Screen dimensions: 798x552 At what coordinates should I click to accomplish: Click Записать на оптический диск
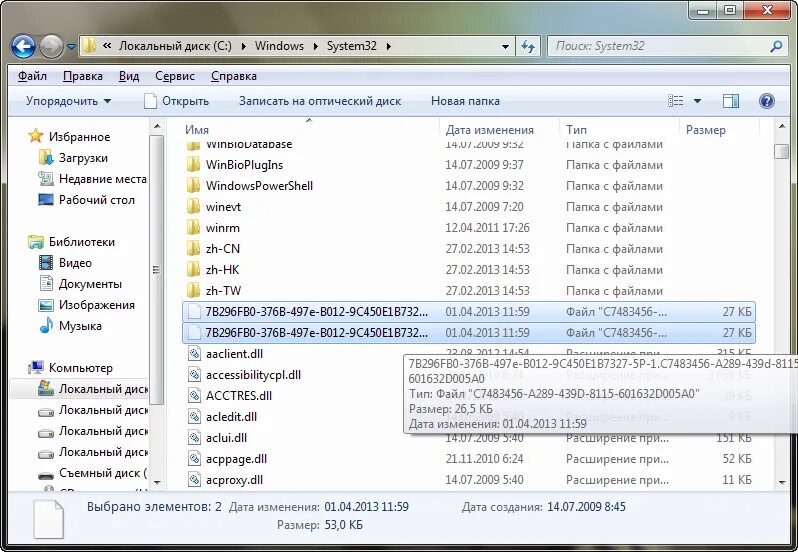point(320,101)
